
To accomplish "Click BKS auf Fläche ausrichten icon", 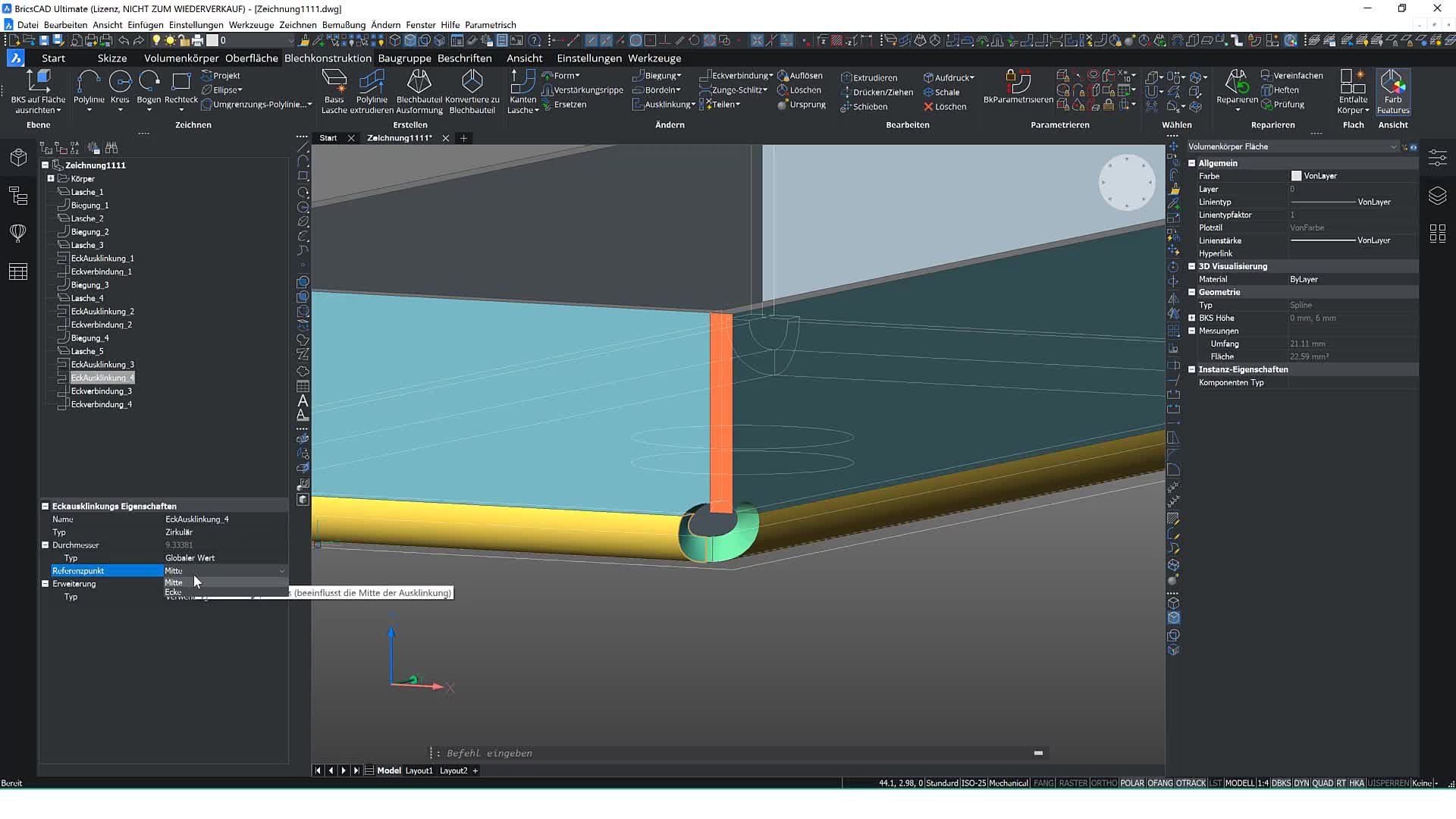I will (38, 82).
